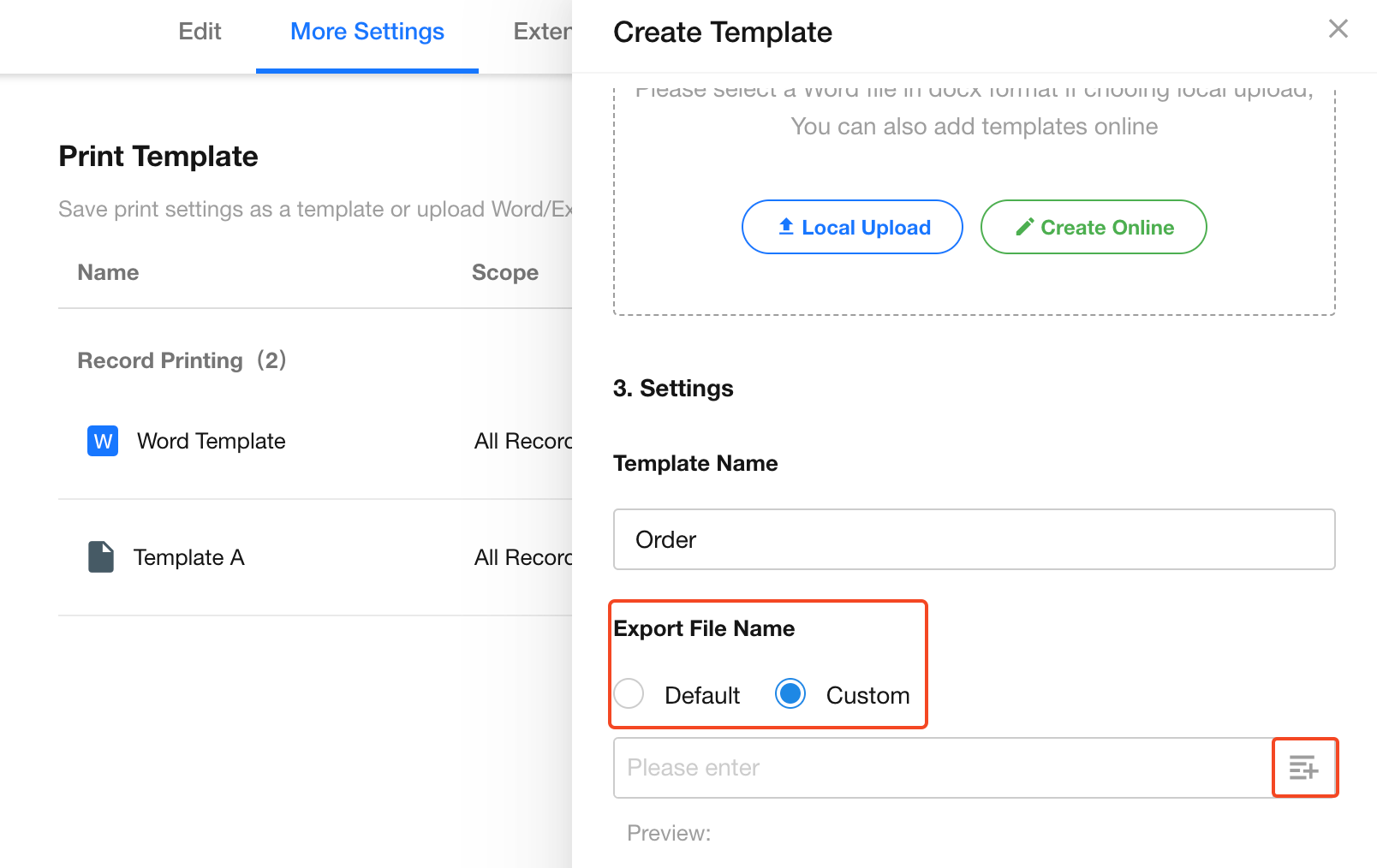Click the upload arrow icon on Local Upload
The height and width of the screenshot is (868, 1377).
pyautogui.click(x=786, y=227)
